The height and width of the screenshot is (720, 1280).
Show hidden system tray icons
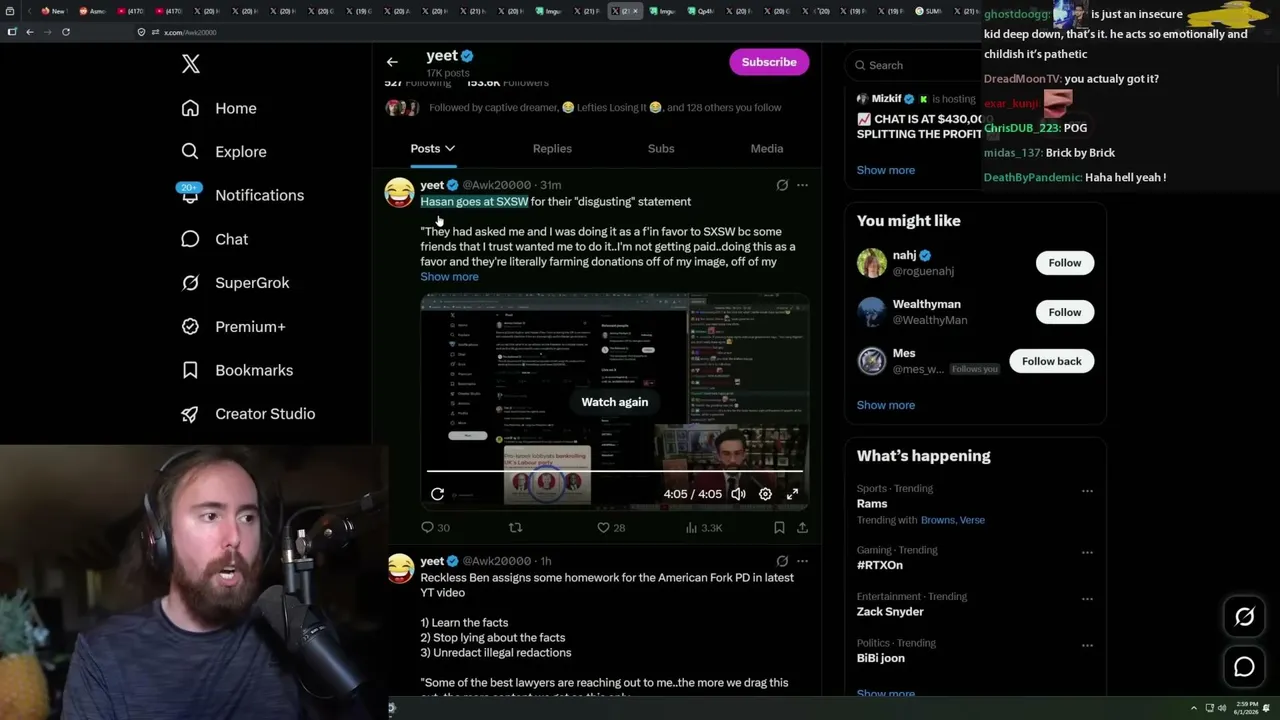coord(1193,708)
